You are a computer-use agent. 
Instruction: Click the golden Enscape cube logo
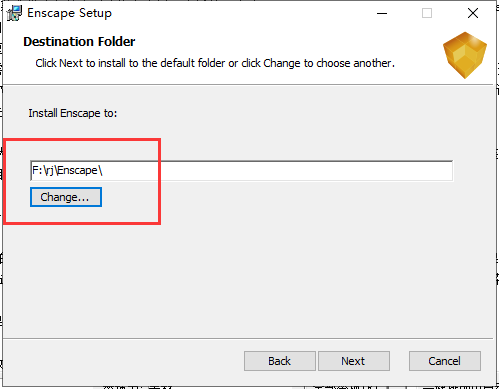point(465,55)
